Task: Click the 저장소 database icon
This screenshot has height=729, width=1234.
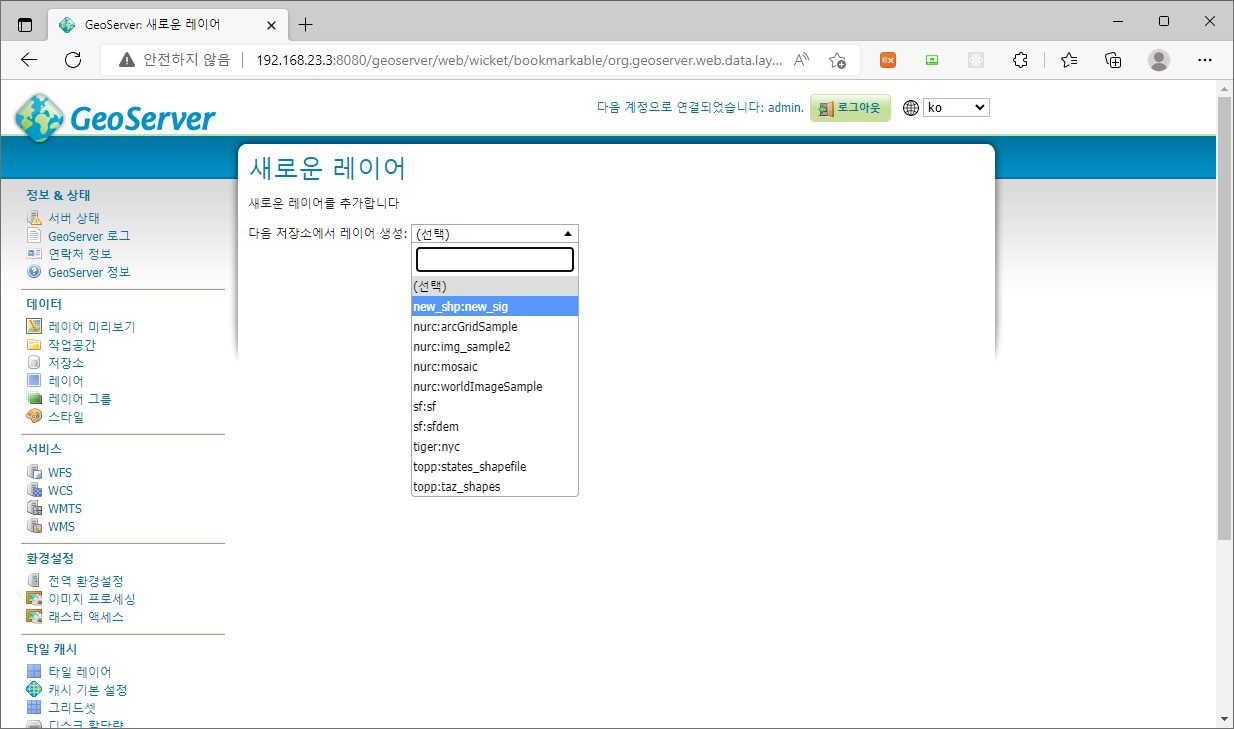Action: tap(34, 363)
